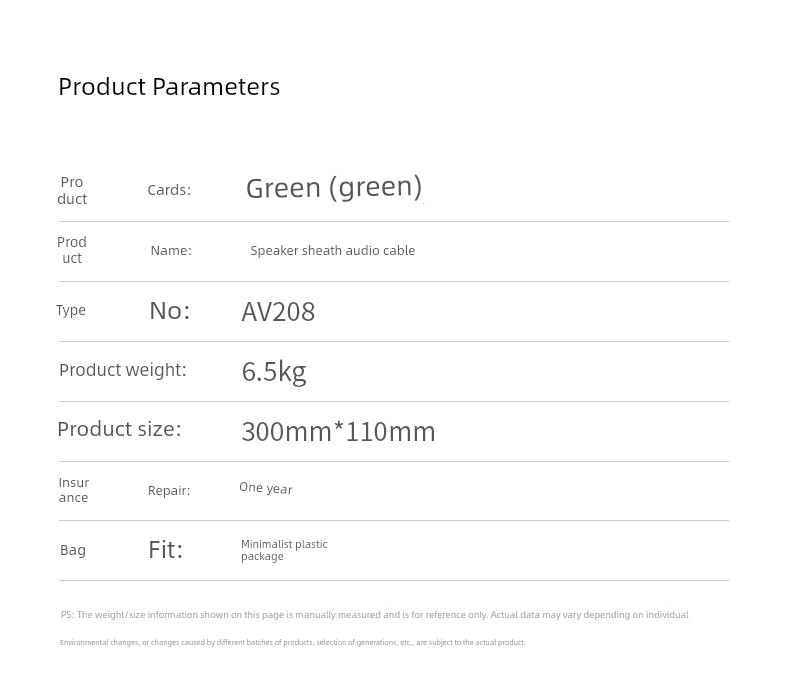This screenshot has width=790, height=686.
Task: Select the Fit: label
Action: click(x=165, y=550)
